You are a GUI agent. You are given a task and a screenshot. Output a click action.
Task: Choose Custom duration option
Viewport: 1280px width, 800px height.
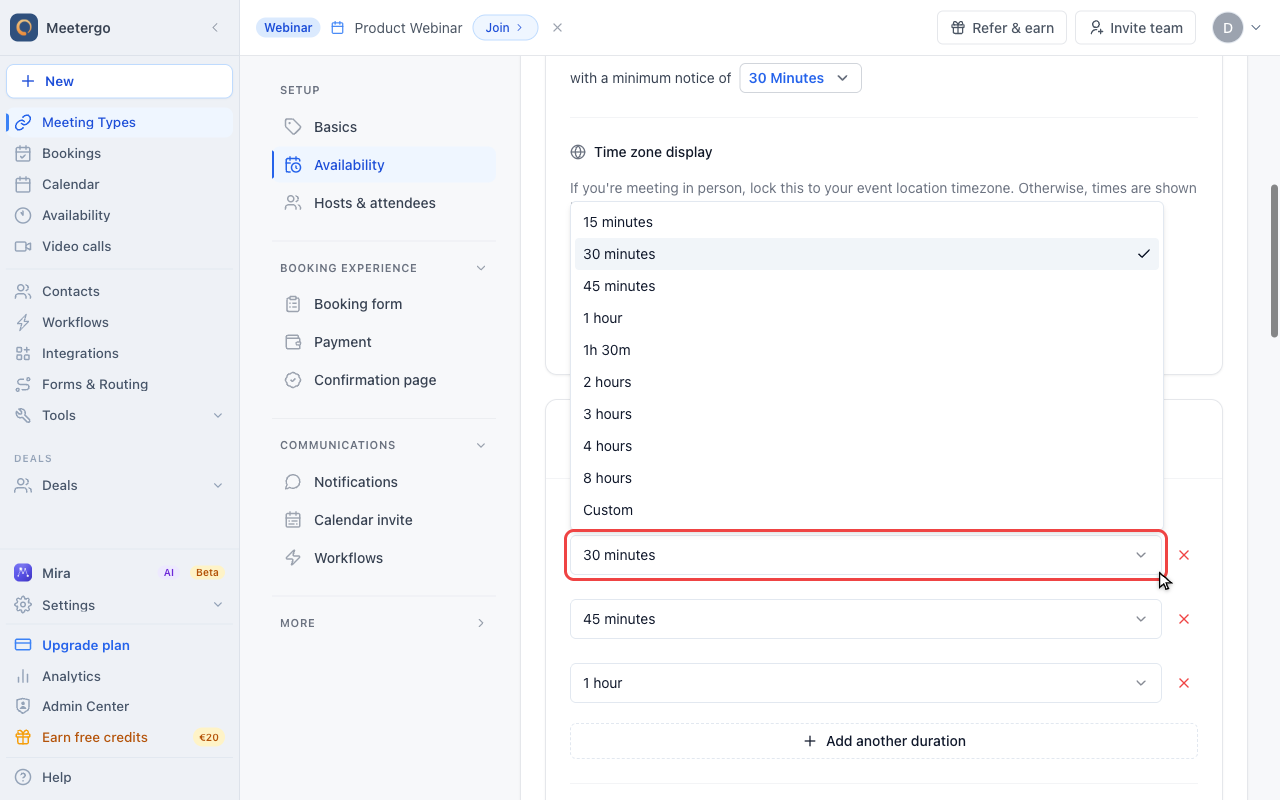click(867, 510)
